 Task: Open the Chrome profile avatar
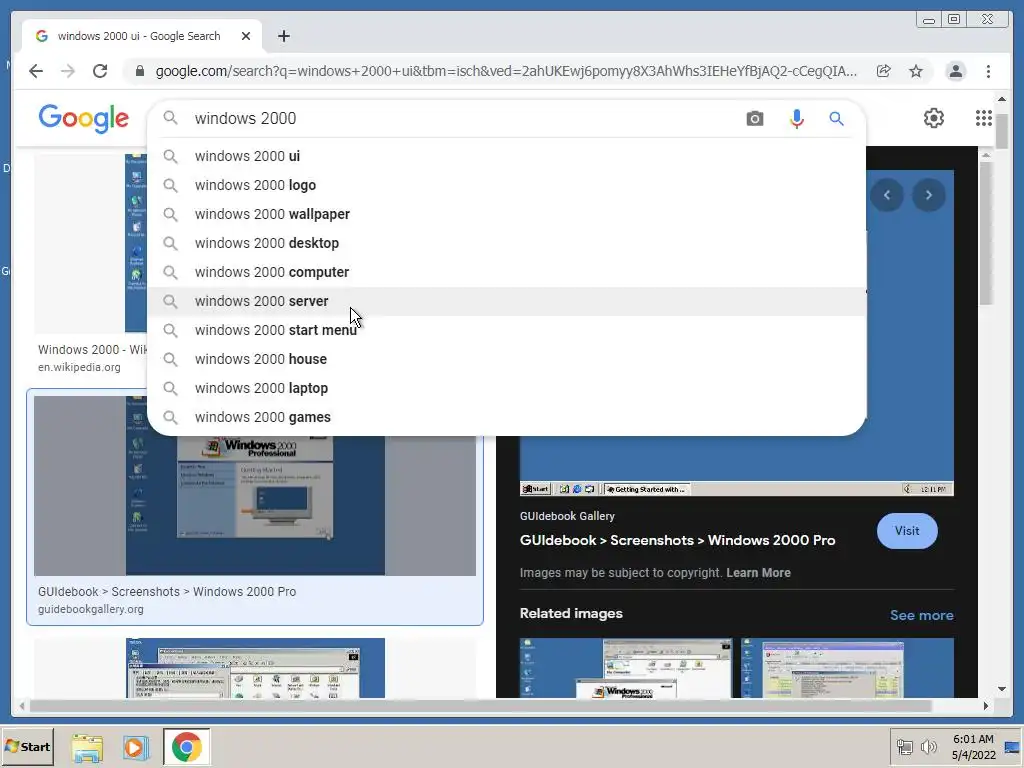(x=955, y=71)
